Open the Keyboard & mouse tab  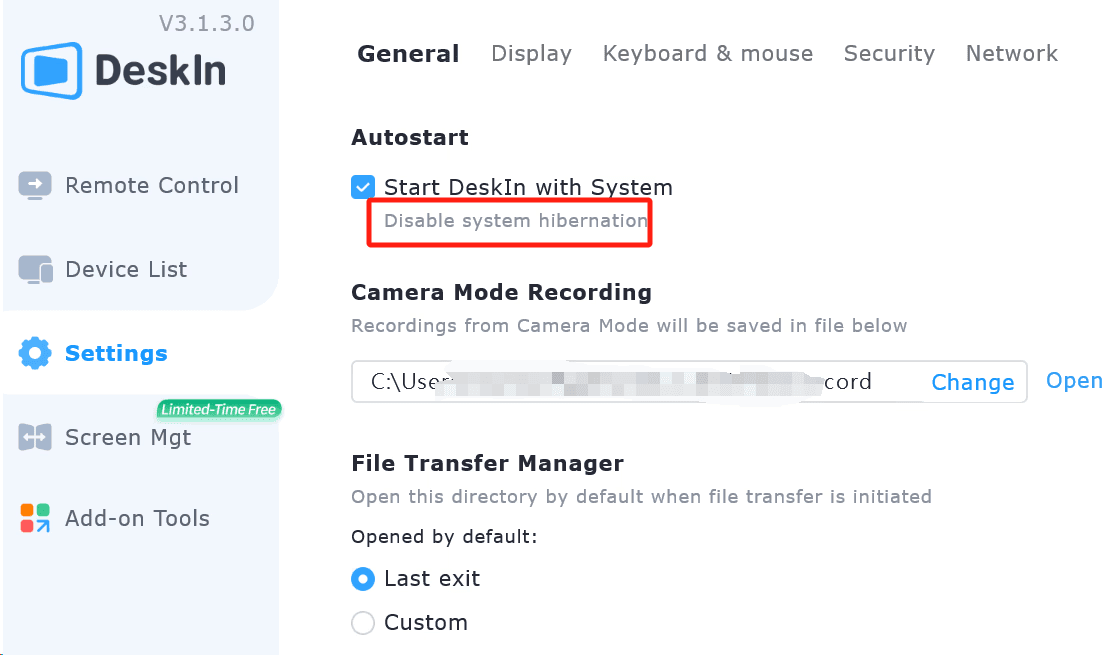click(707, 53)
